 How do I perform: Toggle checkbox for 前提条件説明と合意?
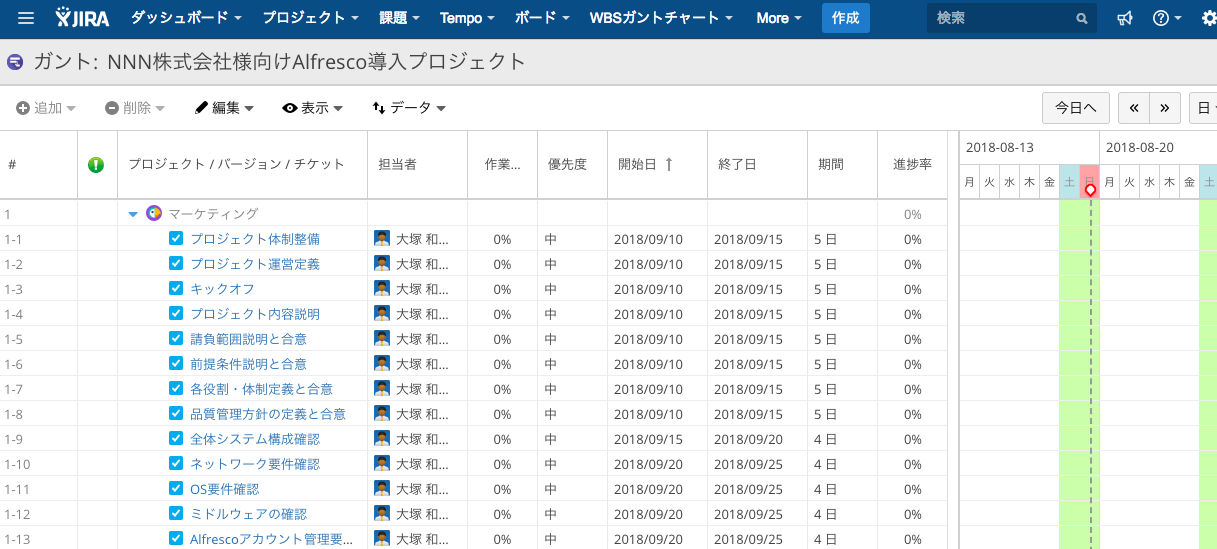pos(176,363)
